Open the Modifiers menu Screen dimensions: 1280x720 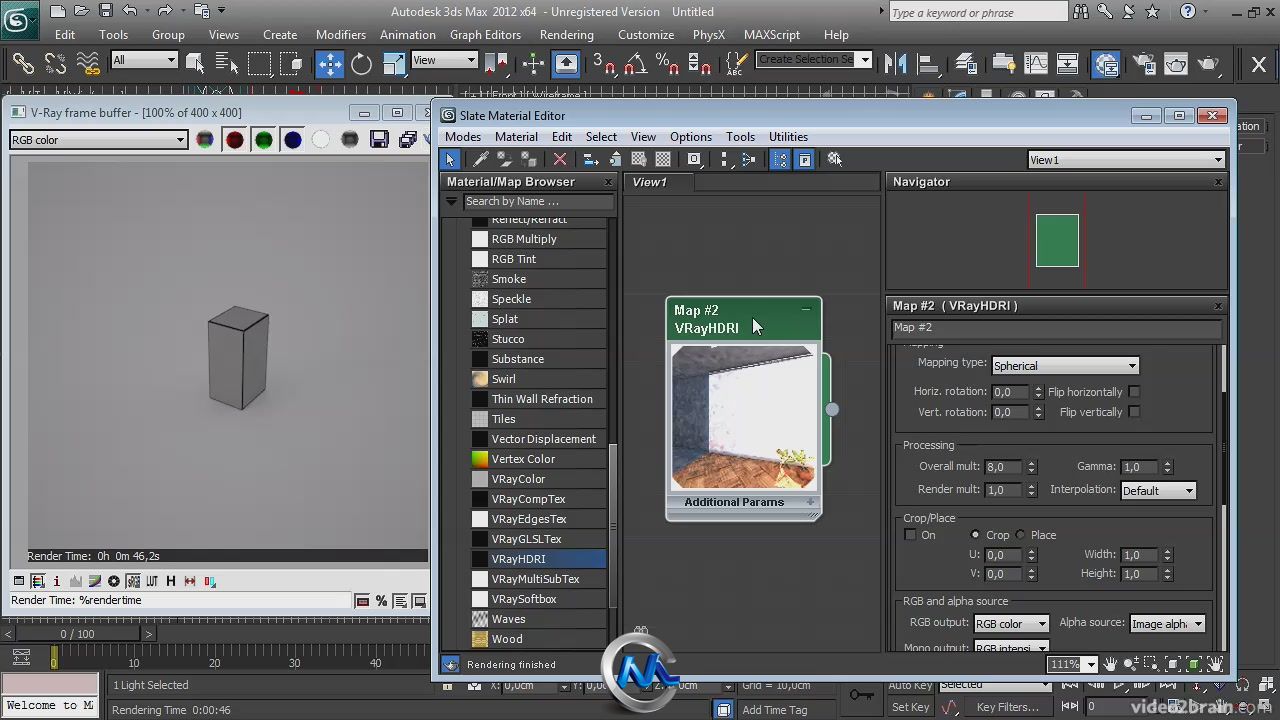(x=341, y=35)
